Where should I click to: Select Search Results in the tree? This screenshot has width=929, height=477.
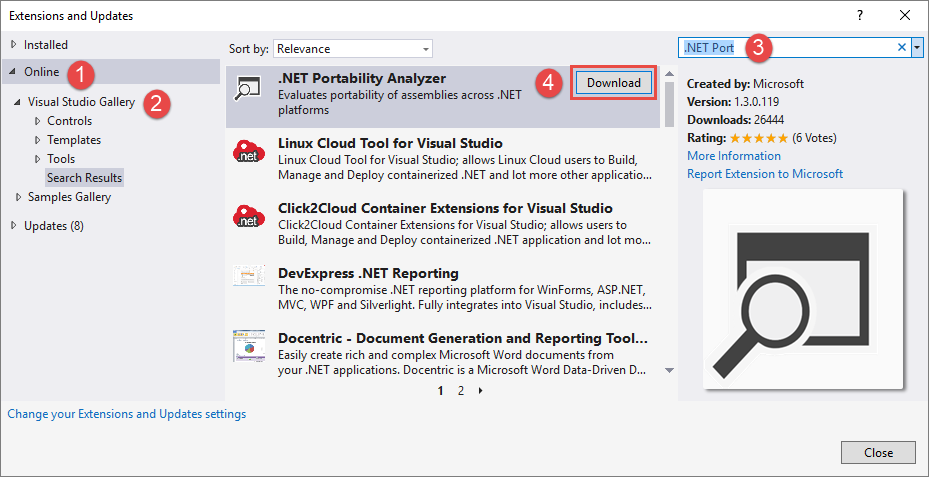point(84,178)
